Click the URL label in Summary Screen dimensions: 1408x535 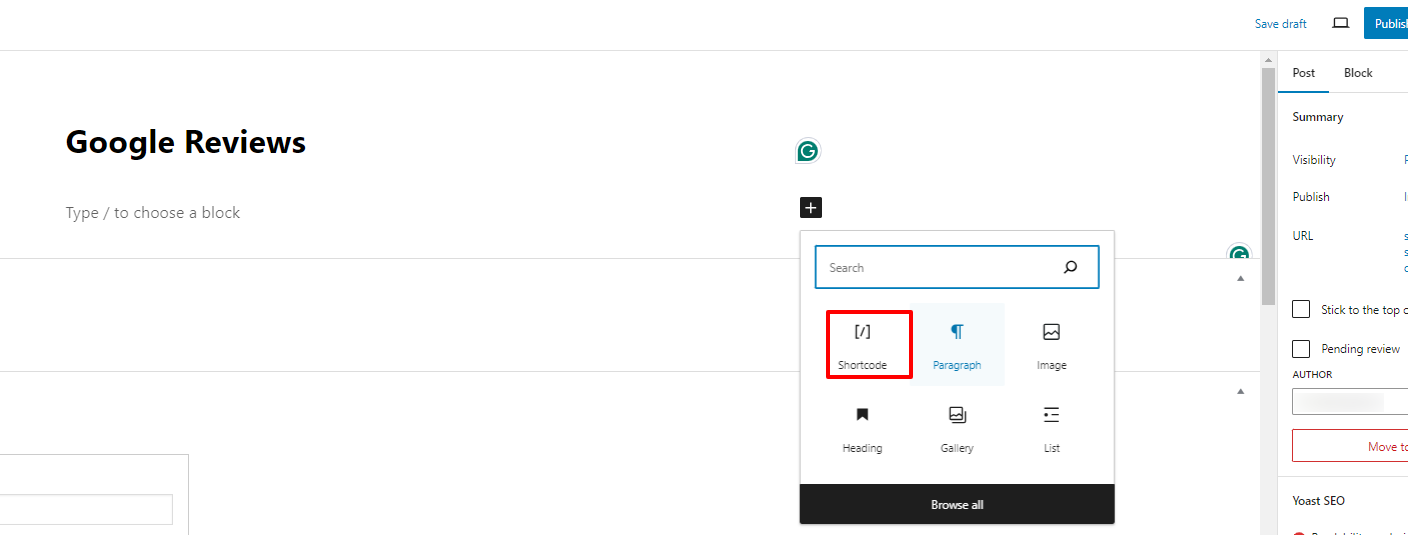(x=1303, y=236)
